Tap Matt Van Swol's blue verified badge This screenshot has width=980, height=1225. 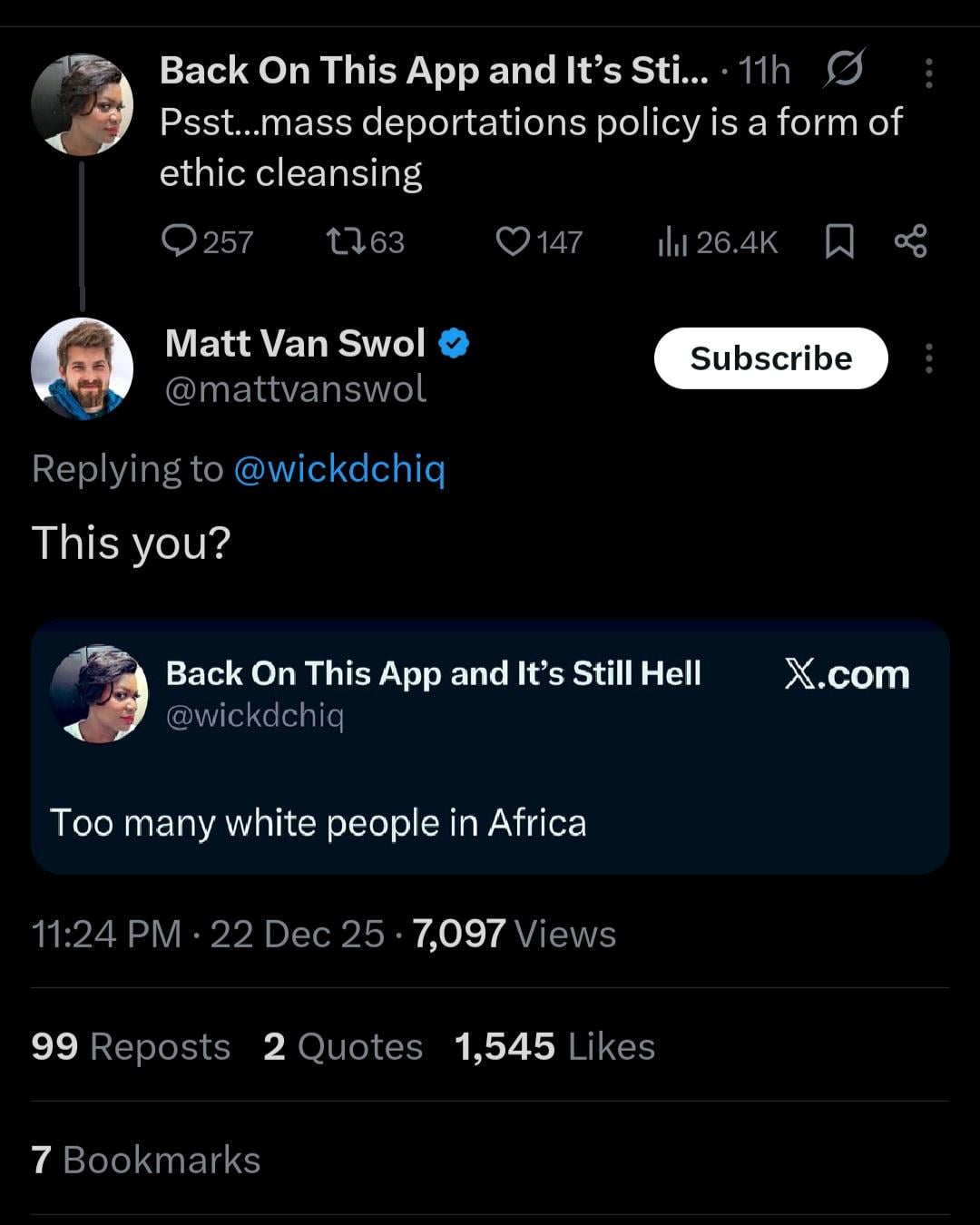click(x=454, y=344)
